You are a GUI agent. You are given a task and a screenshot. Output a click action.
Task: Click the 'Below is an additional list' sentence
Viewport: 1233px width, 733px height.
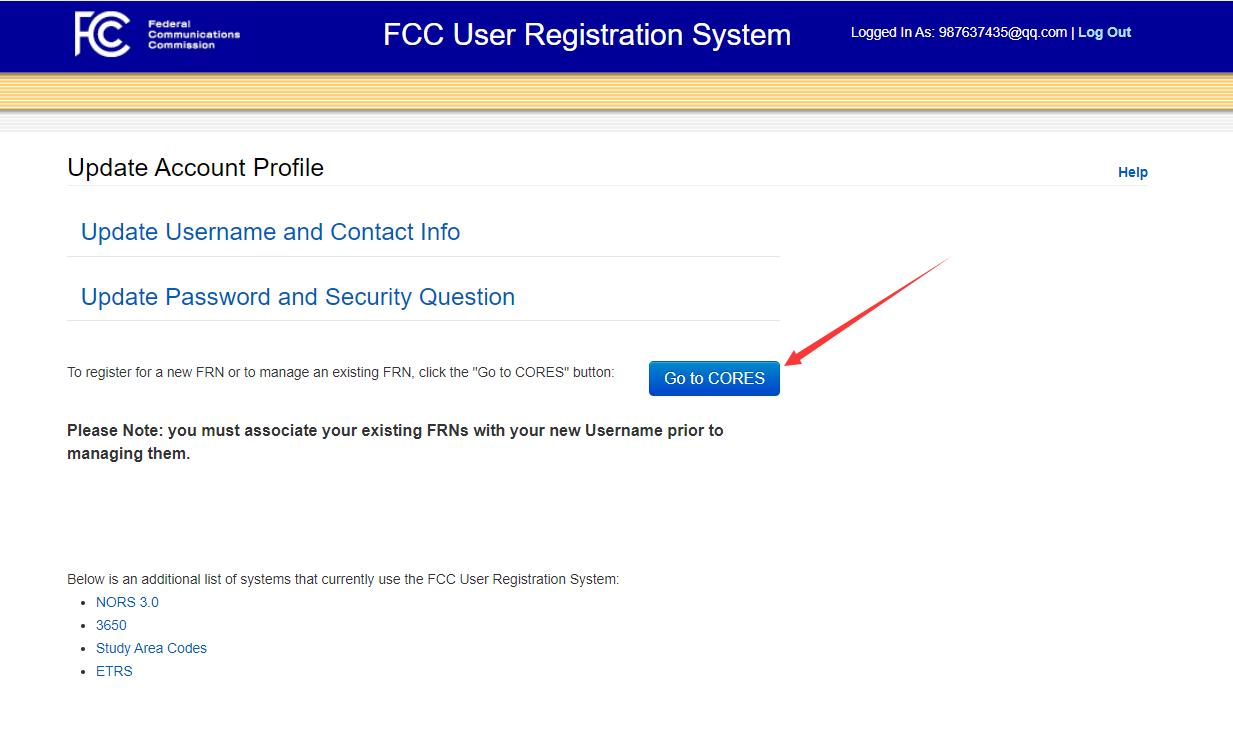pyautogui.click(x=342, y=579)
